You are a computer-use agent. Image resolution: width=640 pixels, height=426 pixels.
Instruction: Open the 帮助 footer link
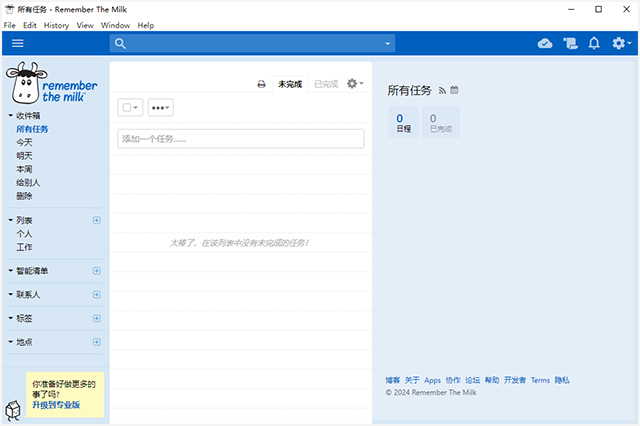click(x=492, y=380)
